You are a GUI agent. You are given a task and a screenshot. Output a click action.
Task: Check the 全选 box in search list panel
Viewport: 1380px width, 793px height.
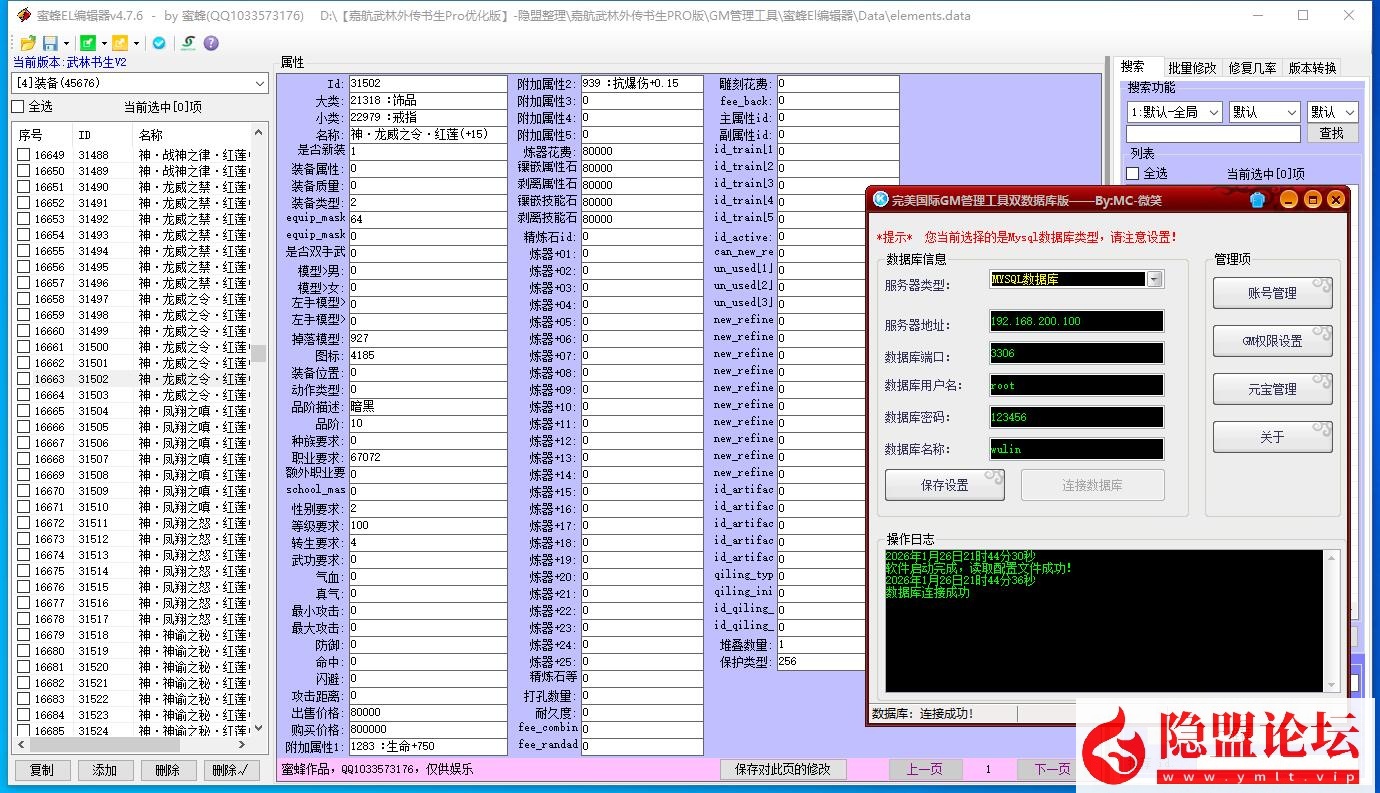[1133, 174]
